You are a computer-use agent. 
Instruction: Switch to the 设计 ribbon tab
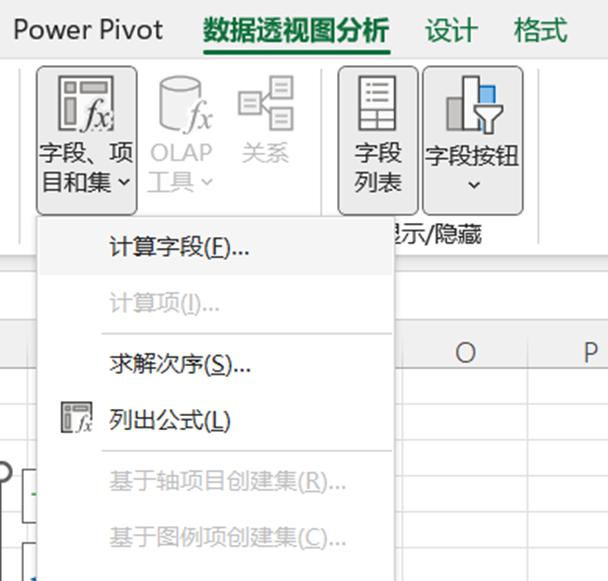click(x=451, y=31)
